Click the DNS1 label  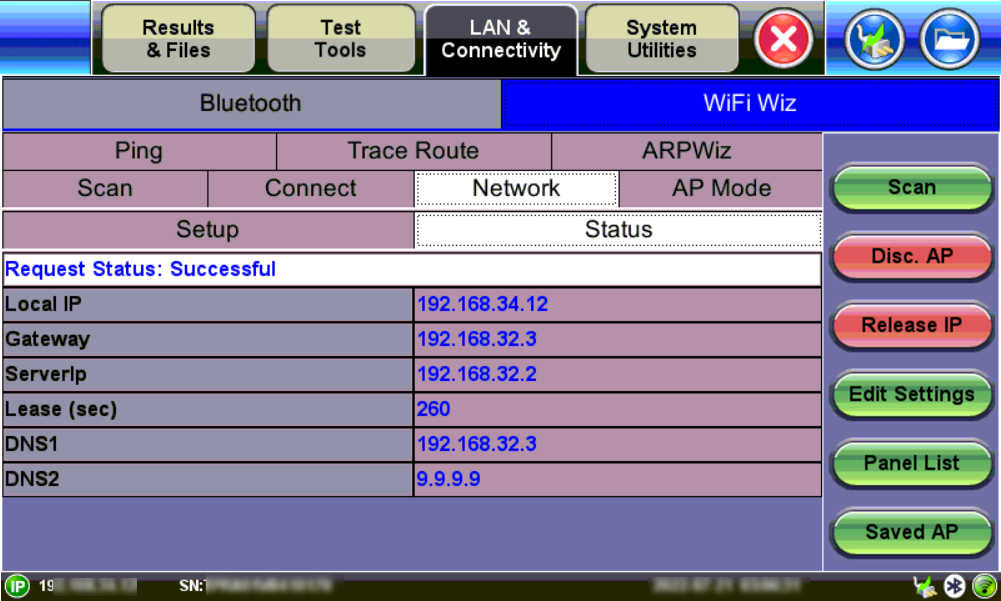[x=32, y=445]
